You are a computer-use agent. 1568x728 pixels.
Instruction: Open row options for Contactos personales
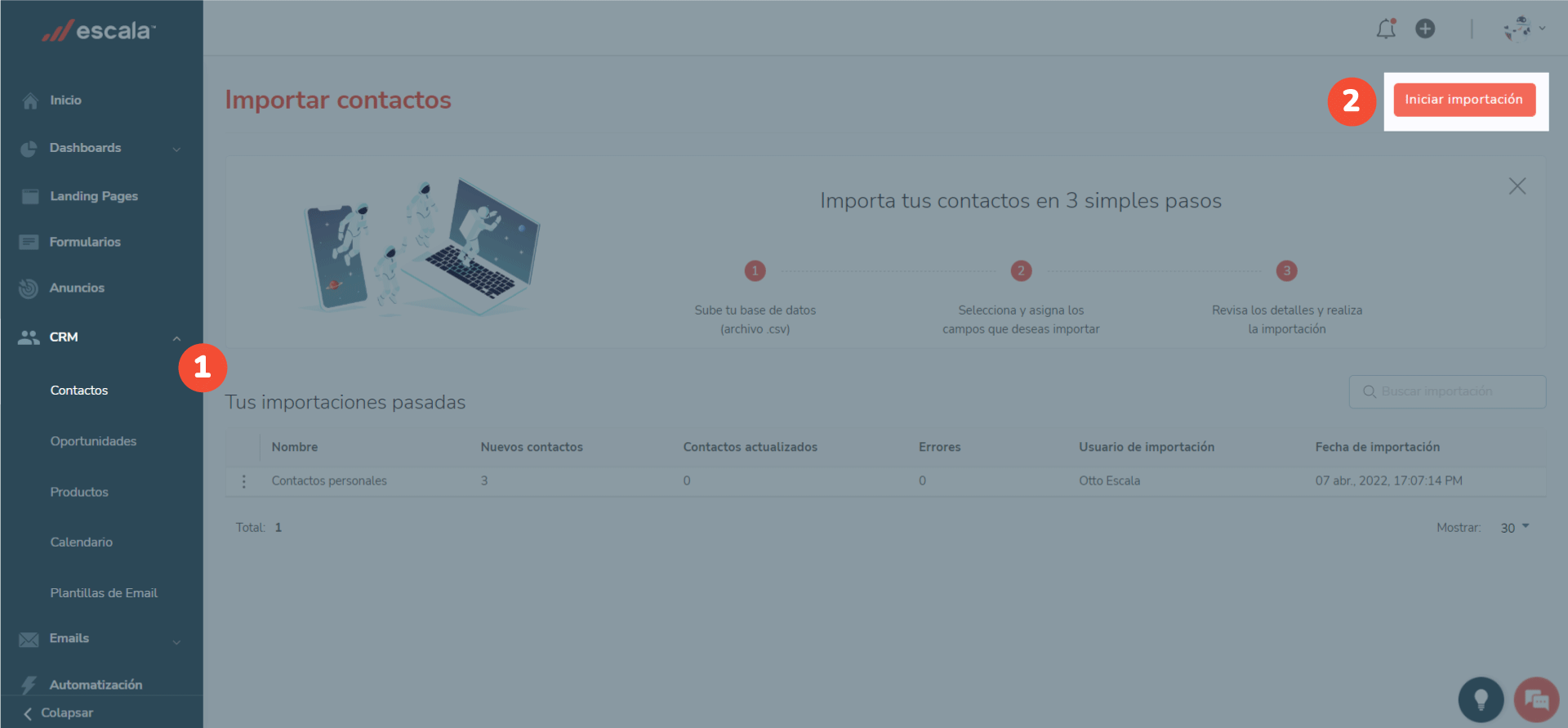(x=243, y=481)
